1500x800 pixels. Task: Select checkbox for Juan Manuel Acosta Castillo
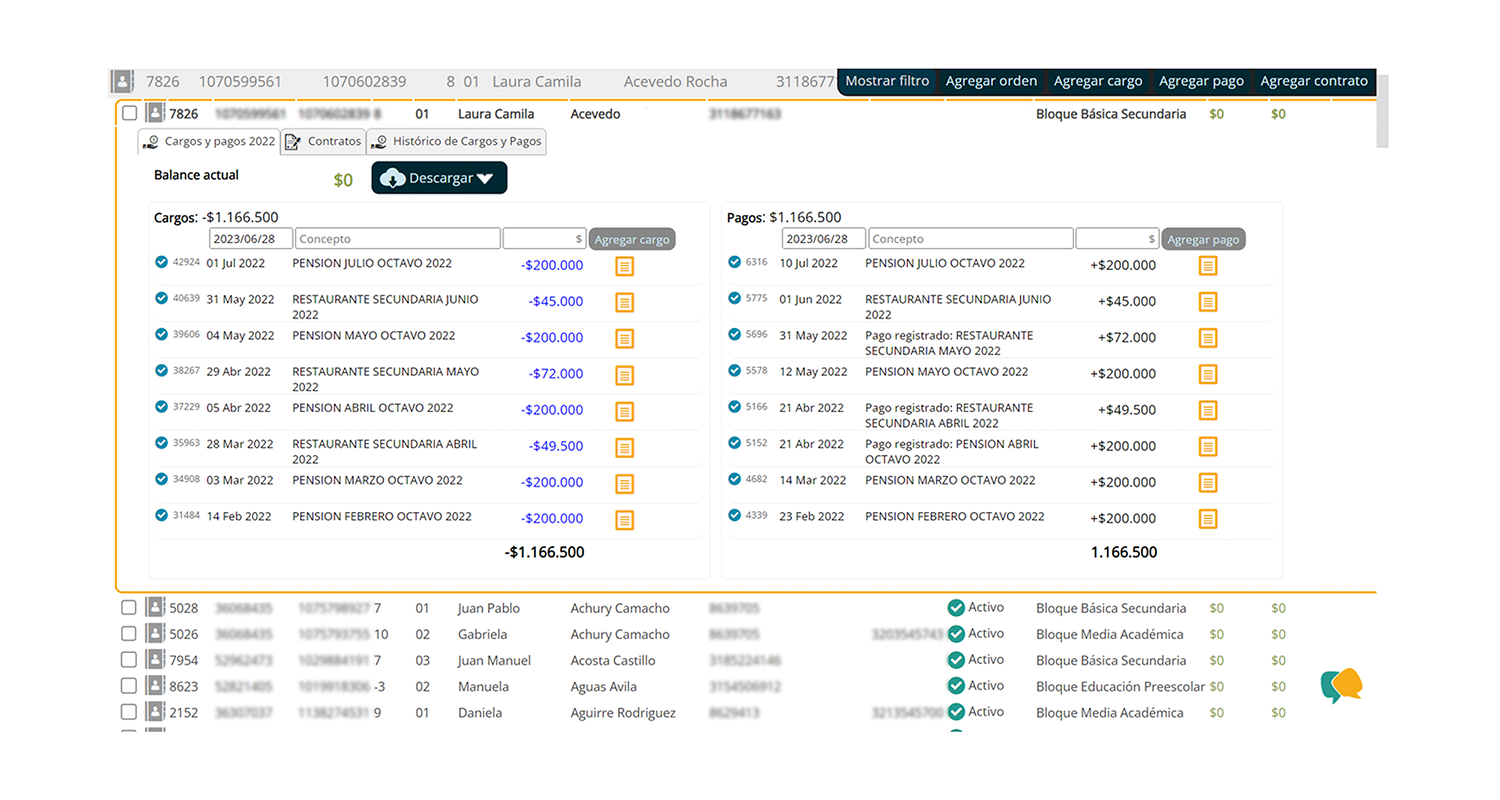click(x=129, y=660)
